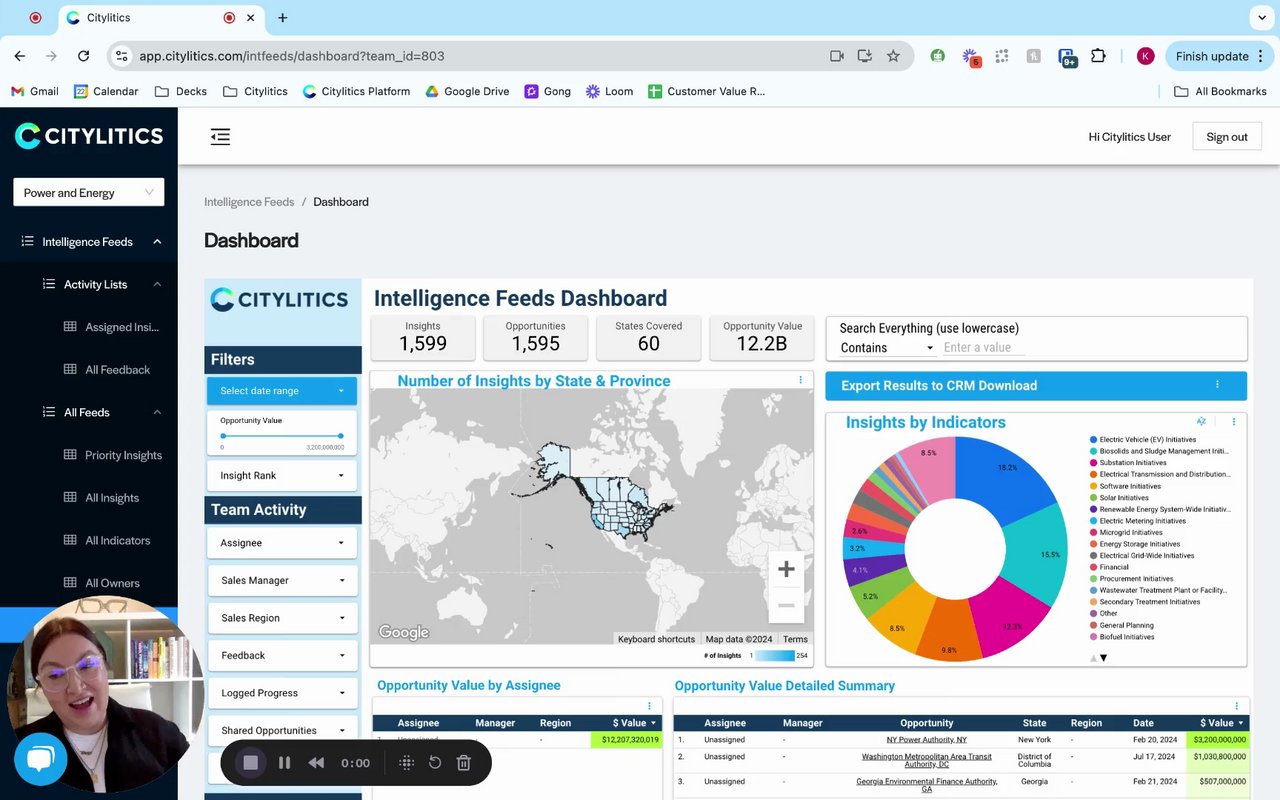Click the Sign out button
1280x800 pixels.
pyautogui.click(x=1227, y=137)
